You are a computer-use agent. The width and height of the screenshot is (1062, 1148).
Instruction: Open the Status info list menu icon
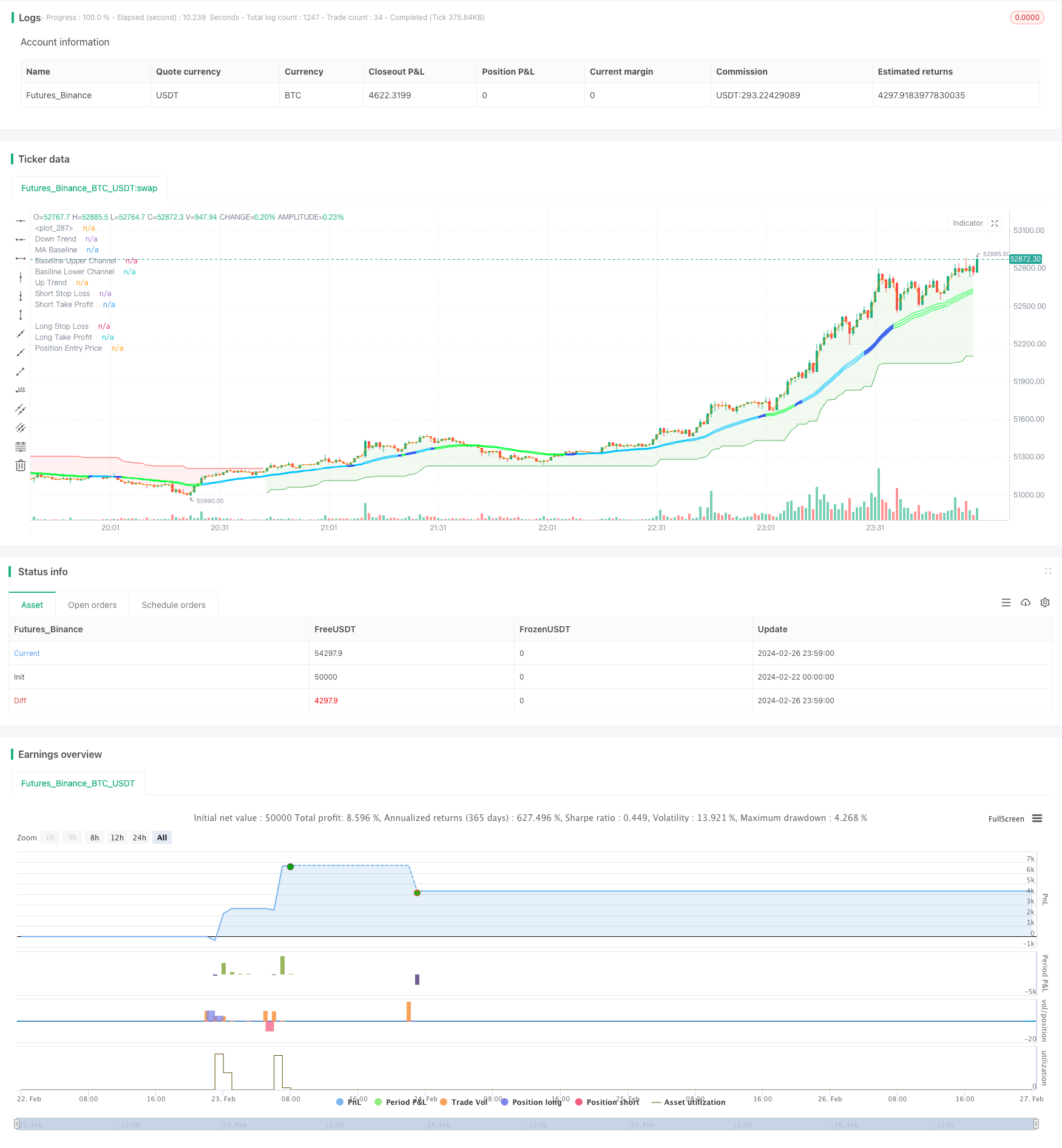(1006, 603)
